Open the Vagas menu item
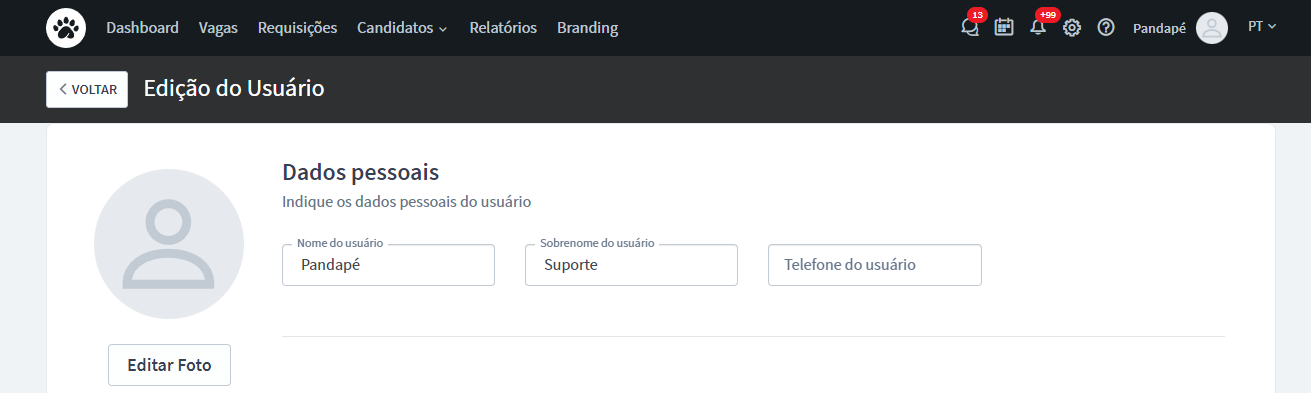Screen dimensions: 1311x393 218,28
